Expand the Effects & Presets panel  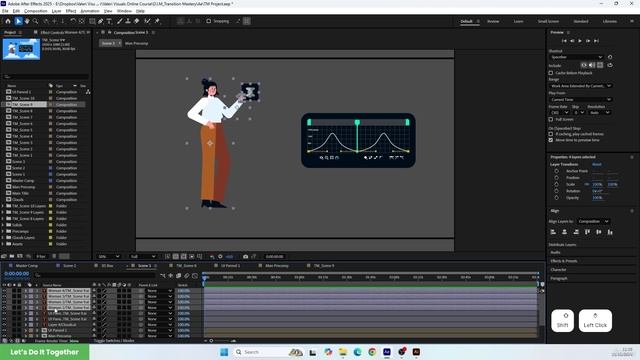pyautogui.click(x=564, y=261)
